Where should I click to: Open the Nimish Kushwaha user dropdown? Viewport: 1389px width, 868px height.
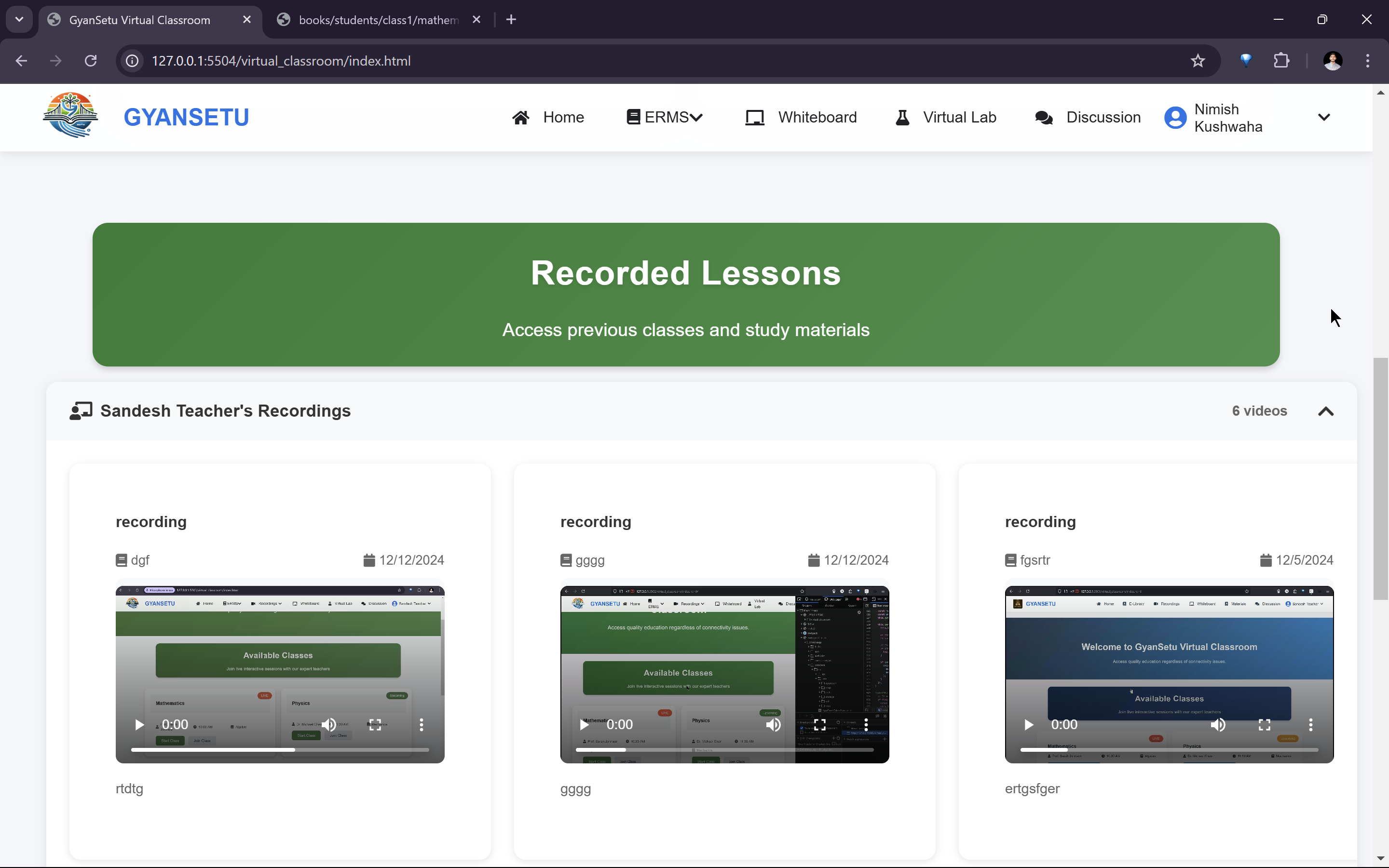(x=1323, y=117)
